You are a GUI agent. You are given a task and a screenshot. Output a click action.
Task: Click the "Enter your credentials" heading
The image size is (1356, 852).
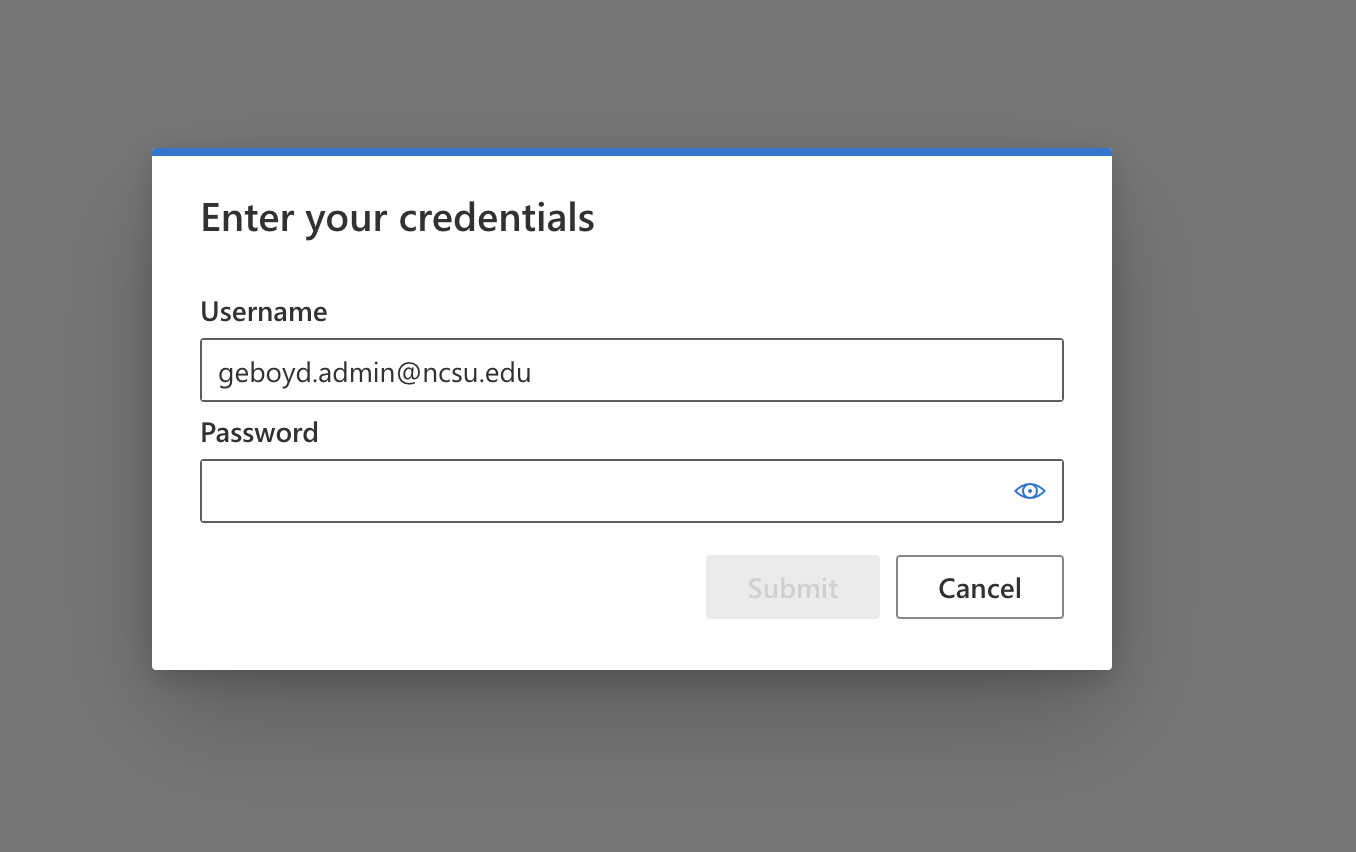click(x=397, y=217)
